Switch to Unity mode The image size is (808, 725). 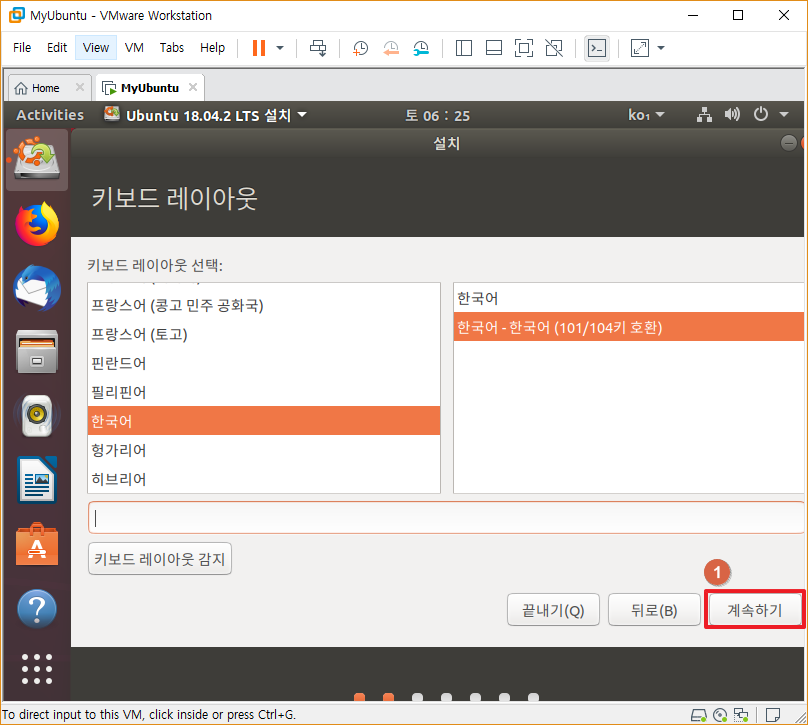(554, 48)
